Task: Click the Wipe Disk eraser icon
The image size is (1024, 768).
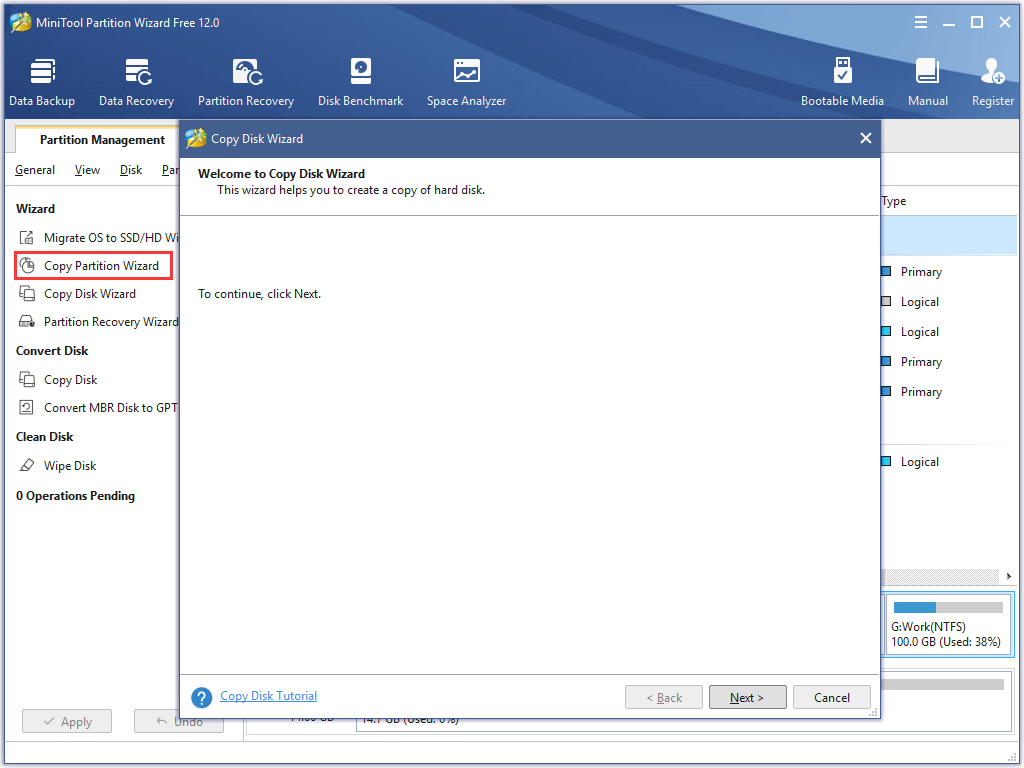Action: pos(27,466)
